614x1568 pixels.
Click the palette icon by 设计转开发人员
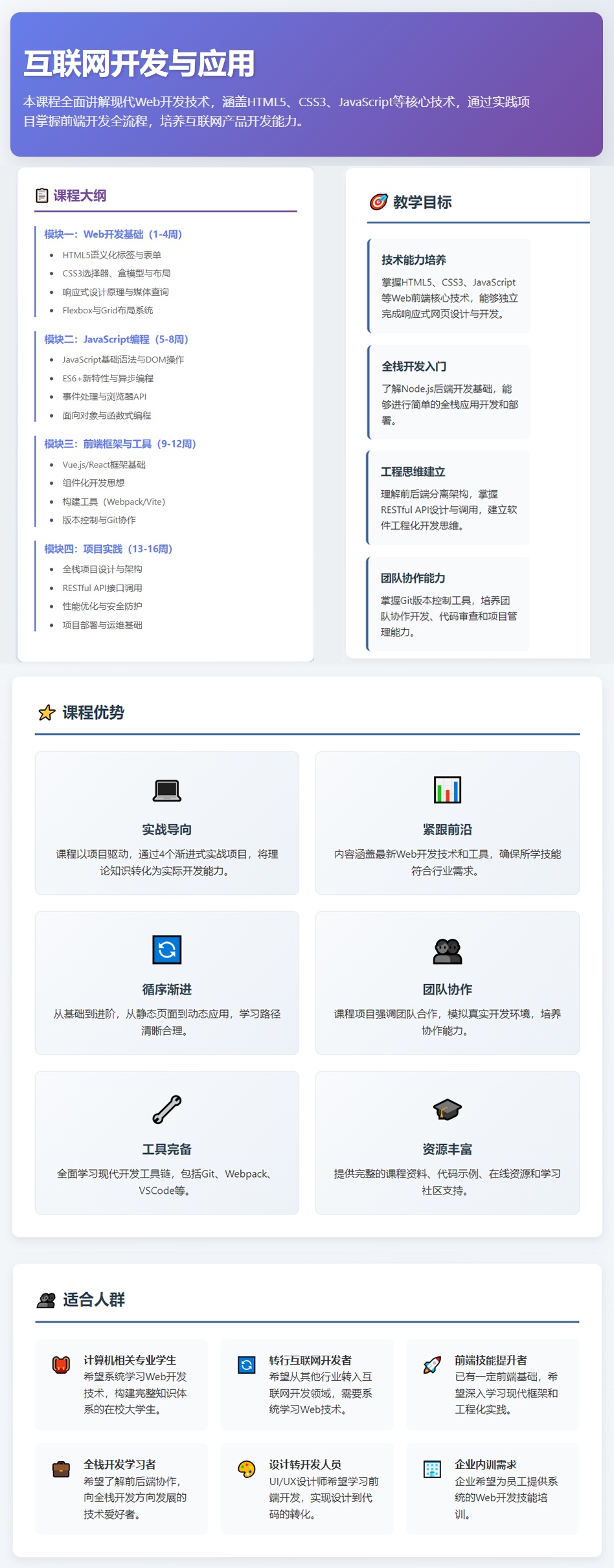coord(247,1470)
